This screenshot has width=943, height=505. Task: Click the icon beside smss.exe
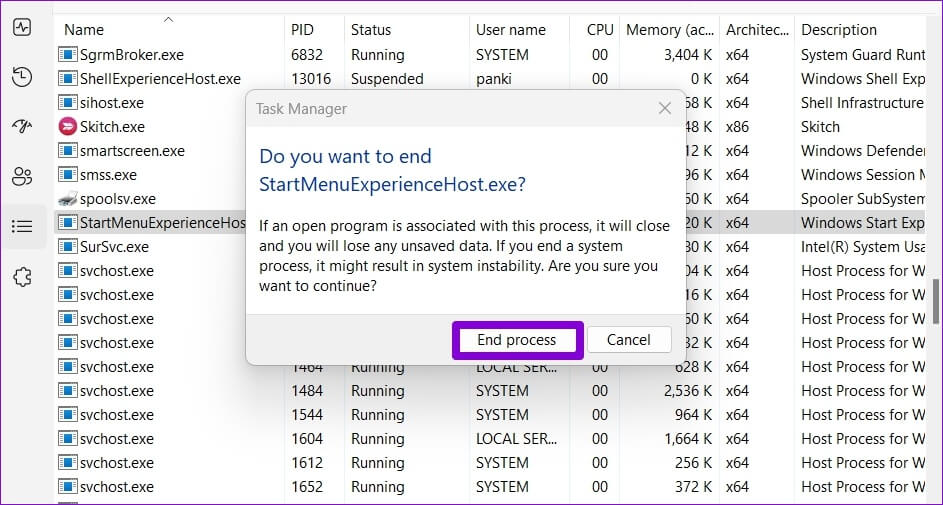click(68, 175)
